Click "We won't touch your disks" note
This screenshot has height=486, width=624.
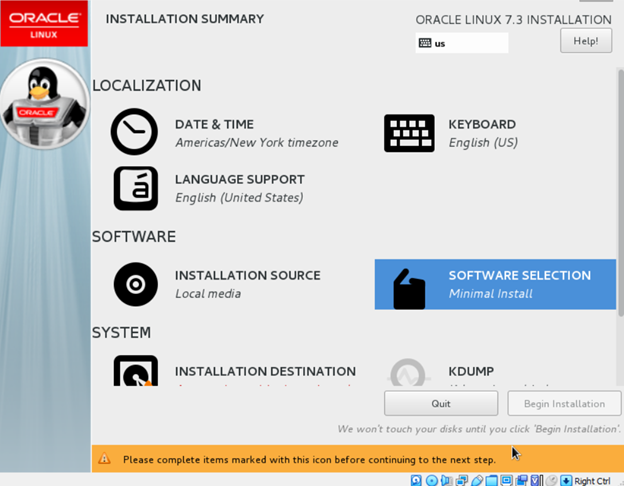tap(479, 429)
